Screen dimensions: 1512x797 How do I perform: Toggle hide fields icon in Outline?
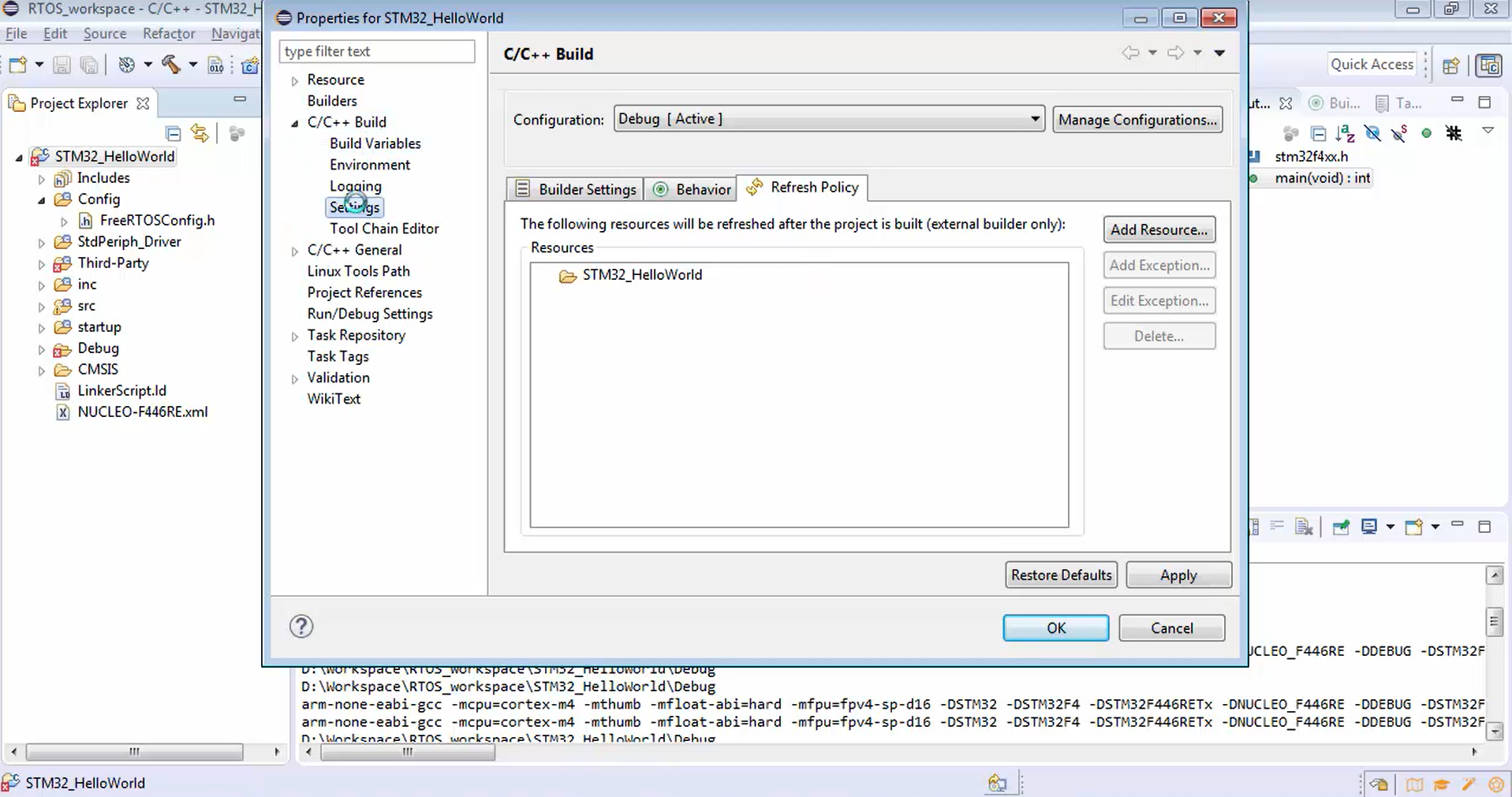(1372, 133)
